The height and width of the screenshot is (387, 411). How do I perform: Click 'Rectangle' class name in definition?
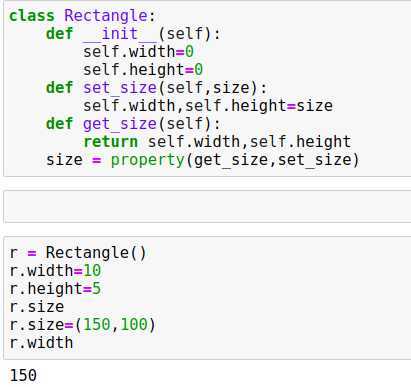coord(106,16)
